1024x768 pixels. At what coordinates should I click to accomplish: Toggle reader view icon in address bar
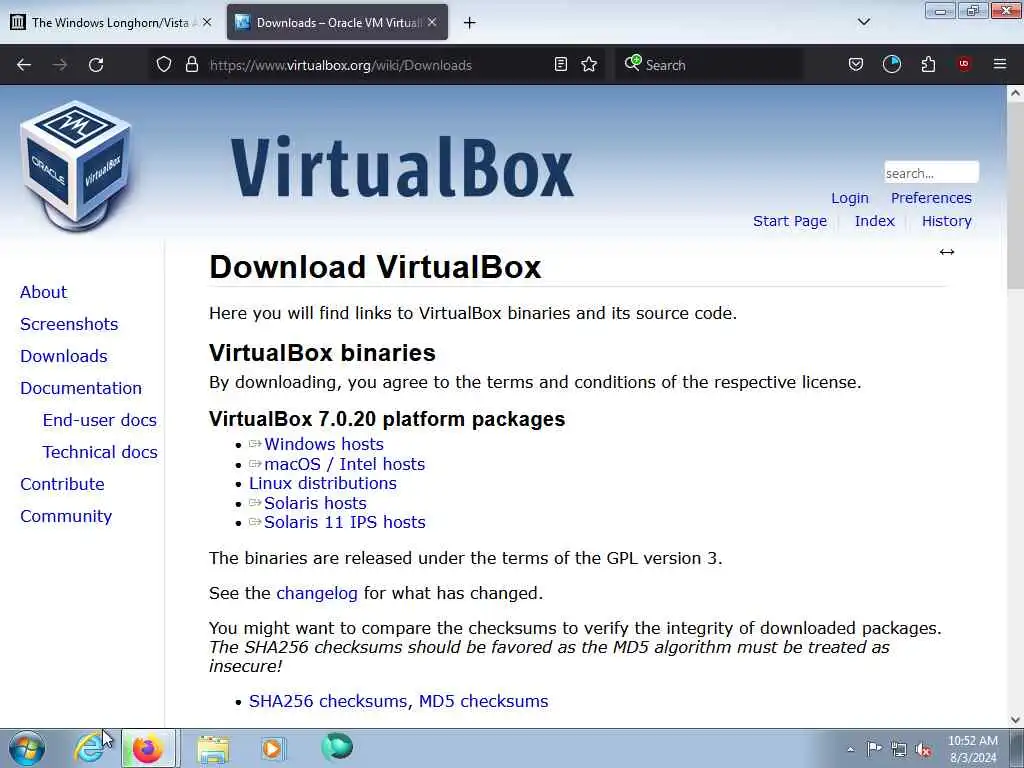[560, 64]
